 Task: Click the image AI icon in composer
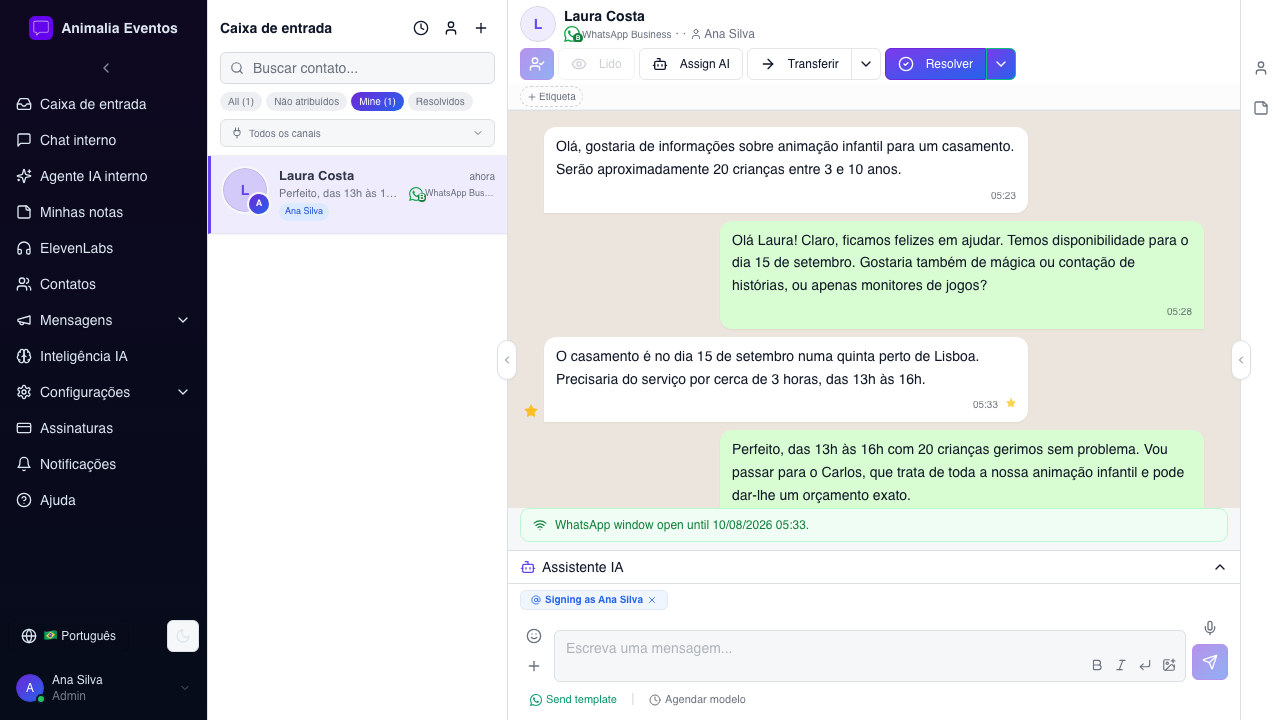pos(1169,665)
